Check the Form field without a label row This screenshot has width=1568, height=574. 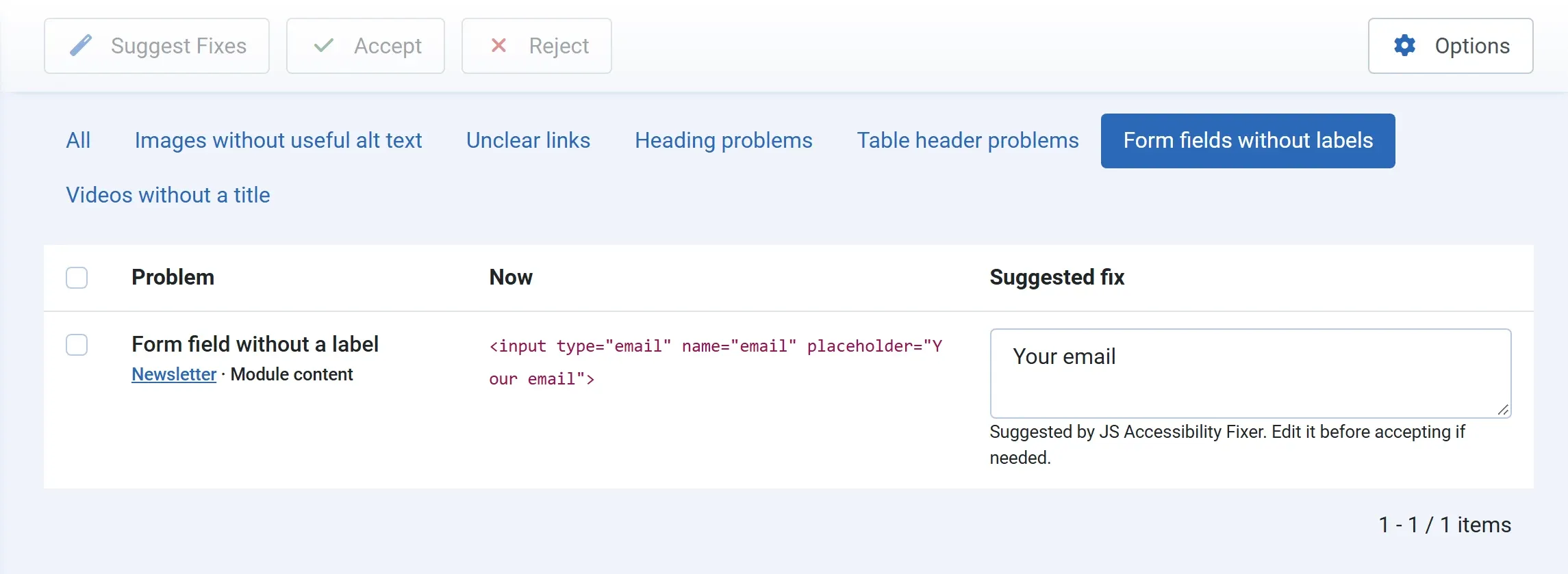pos(77,345)
